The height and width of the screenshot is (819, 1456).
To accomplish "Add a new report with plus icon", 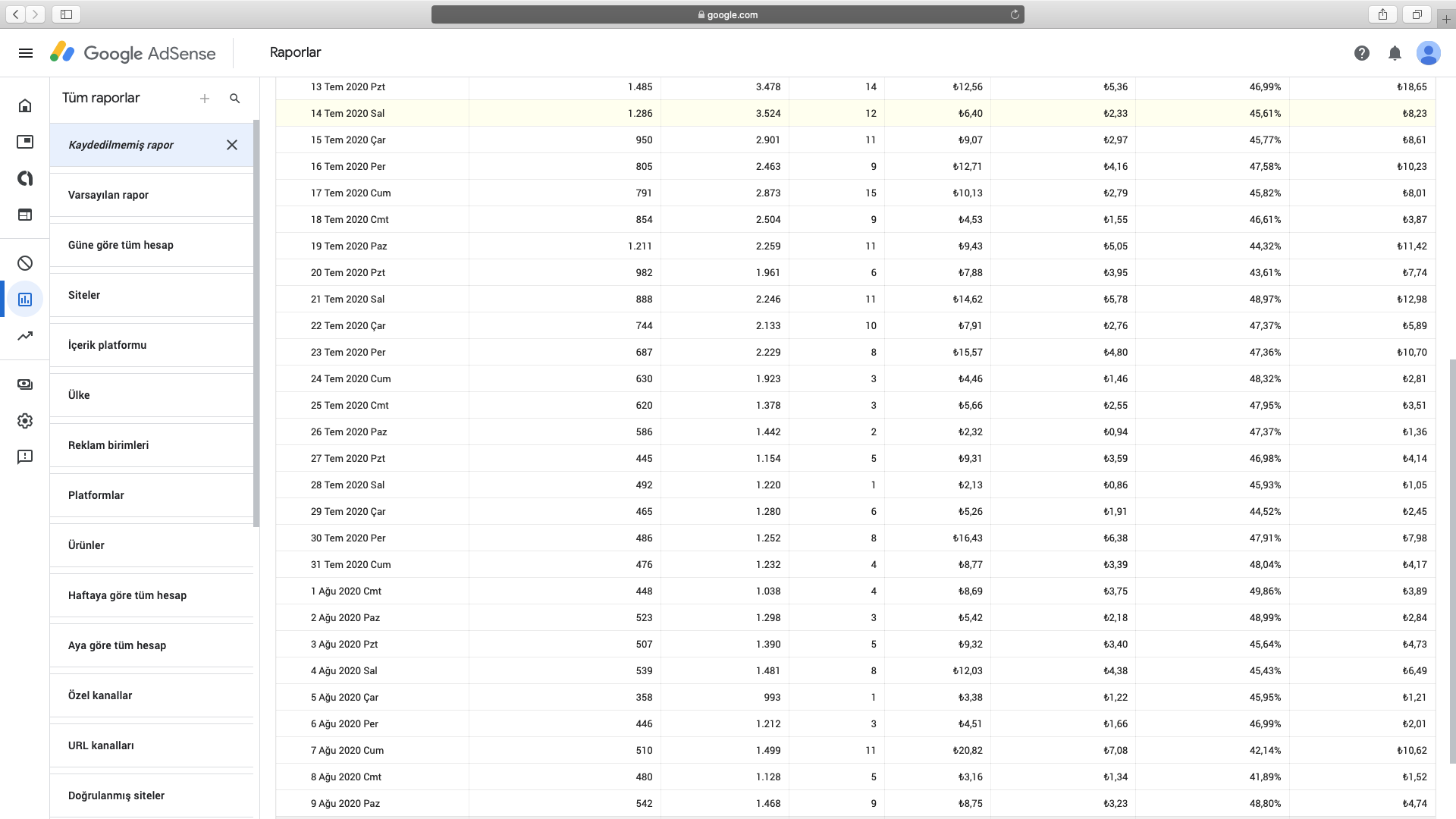I will click(x=205, y=99).
